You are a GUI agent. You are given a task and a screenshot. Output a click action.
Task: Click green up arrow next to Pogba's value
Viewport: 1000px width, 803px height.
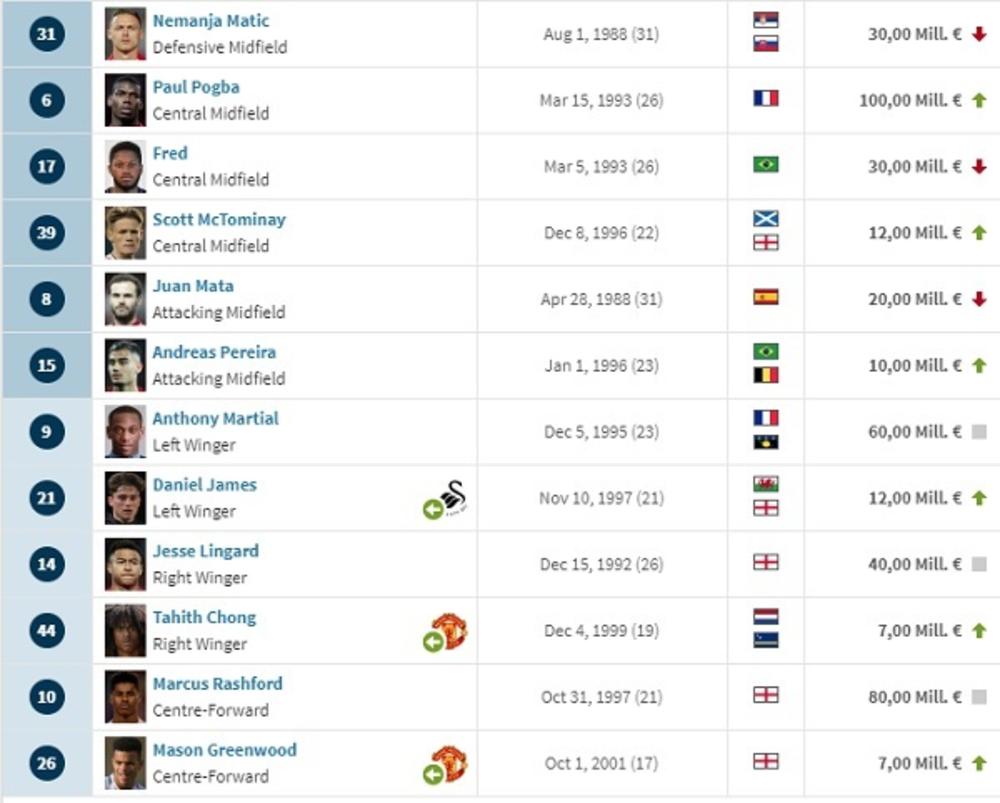coord(979,100)
